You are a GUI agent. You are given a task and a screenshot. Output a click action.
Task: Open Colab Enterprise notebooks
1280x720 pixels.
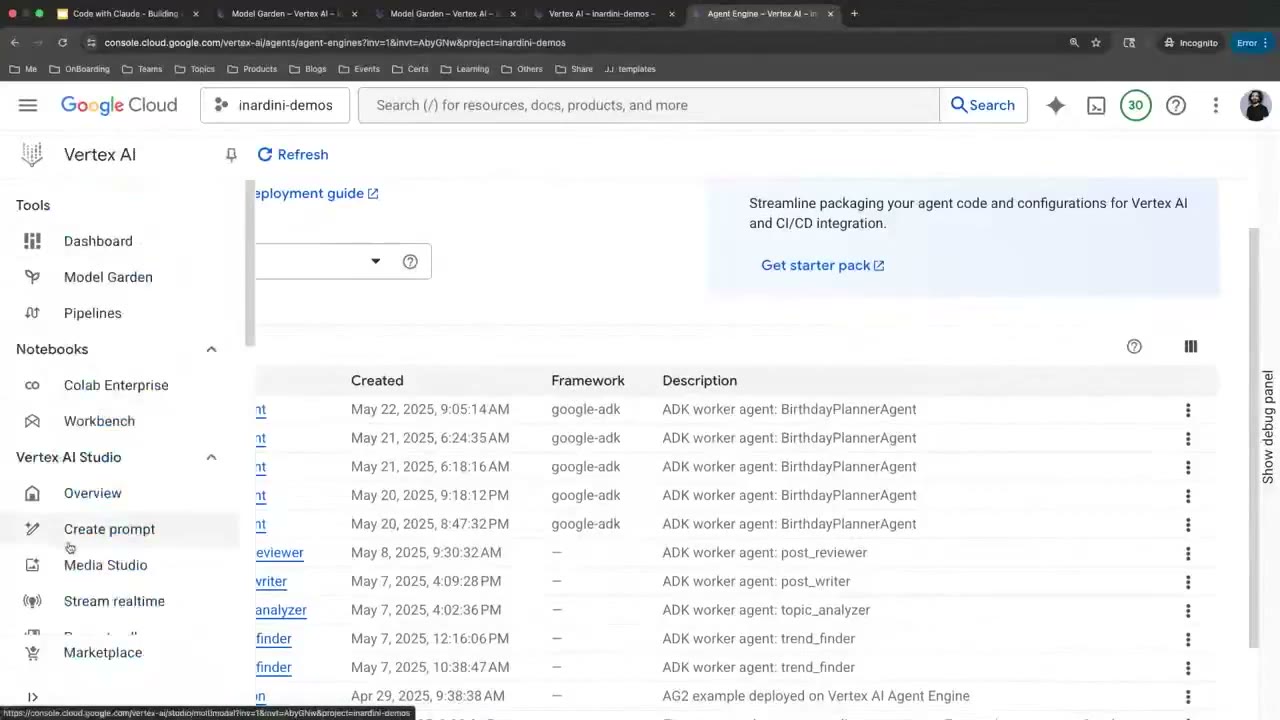click(x=116, y=385)
